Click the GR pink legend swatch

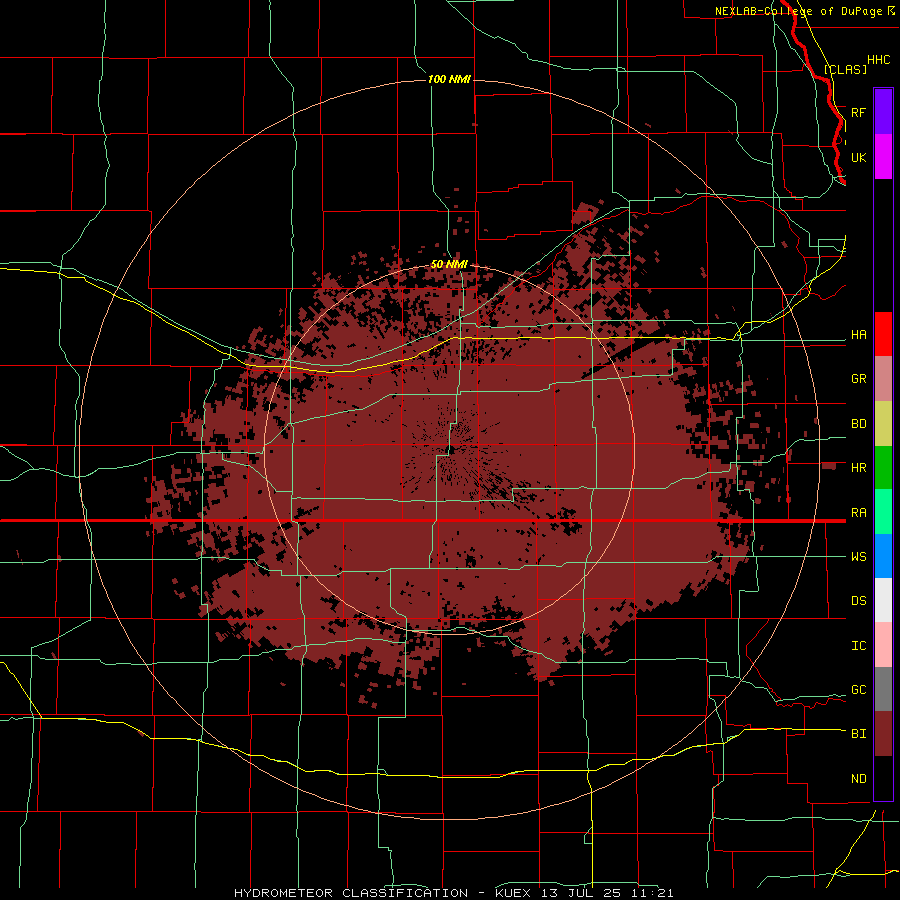coord(883,379)
